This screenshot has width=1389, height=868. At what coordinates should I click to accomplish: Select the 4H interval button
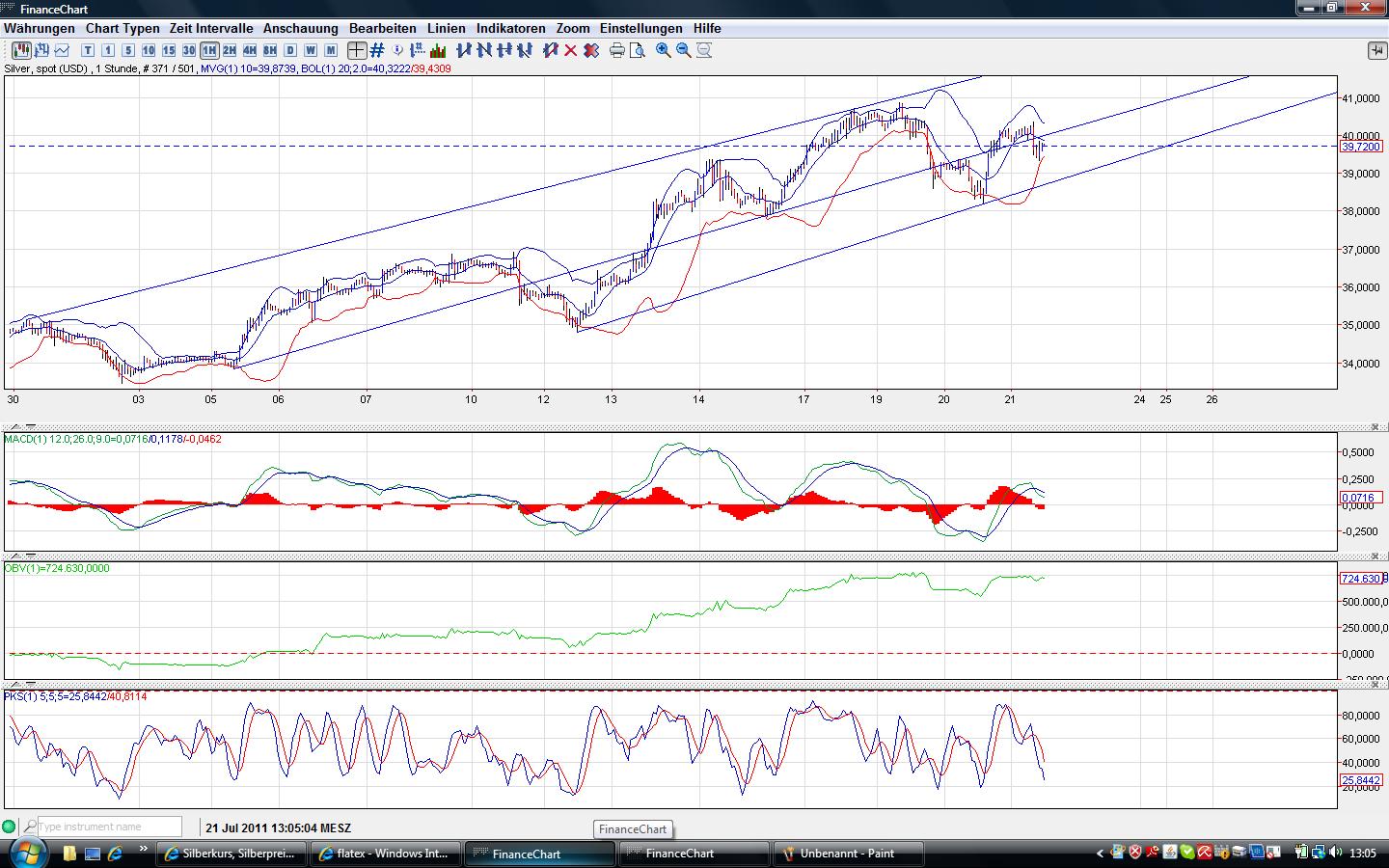tap(250, 50)
